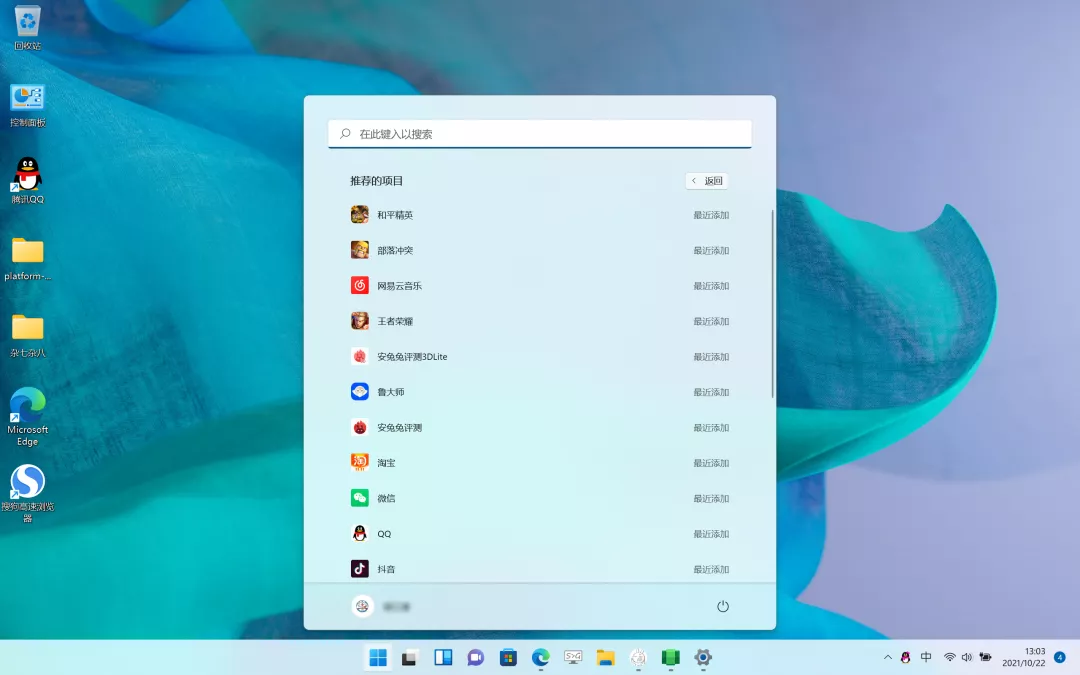Click Start menu list scrollbar
Viewport: 1080px width, 675px height.
[772, 303]
